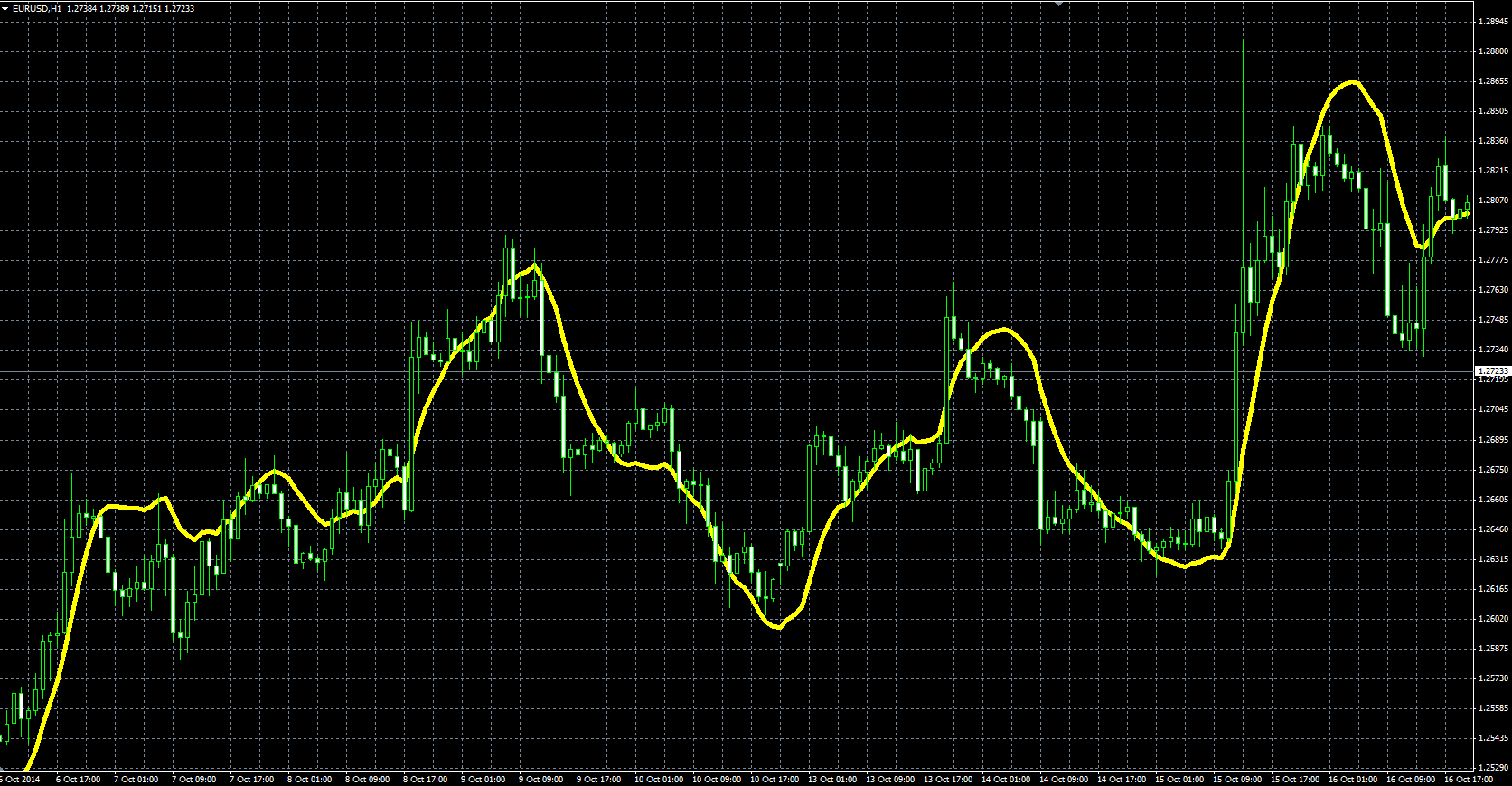
Task: Click the arrow icon beside EURUSD,H1 title
Action: point(5,8)
